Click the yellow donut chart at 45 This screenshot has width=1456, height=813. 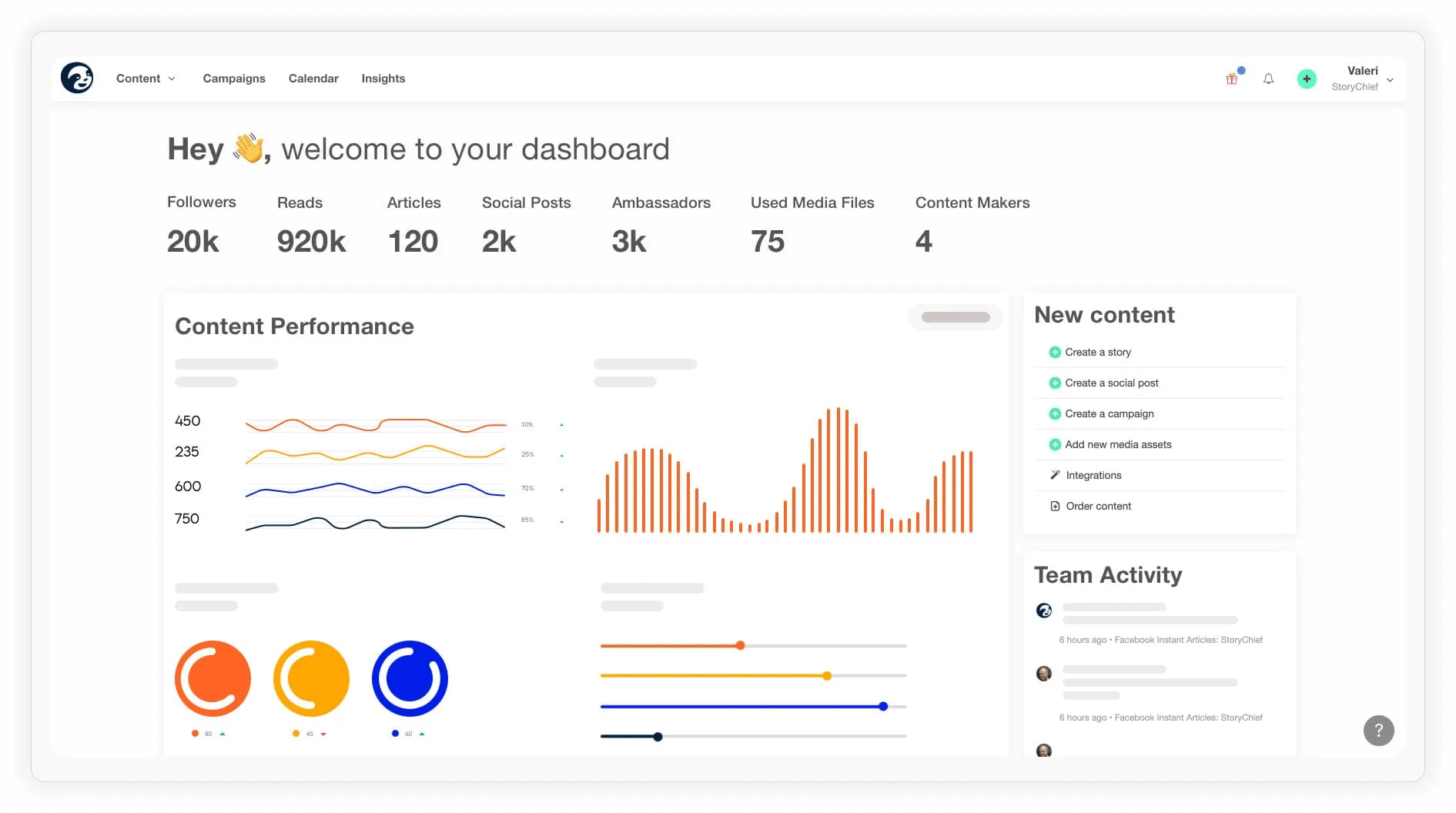tap(311, 678)
